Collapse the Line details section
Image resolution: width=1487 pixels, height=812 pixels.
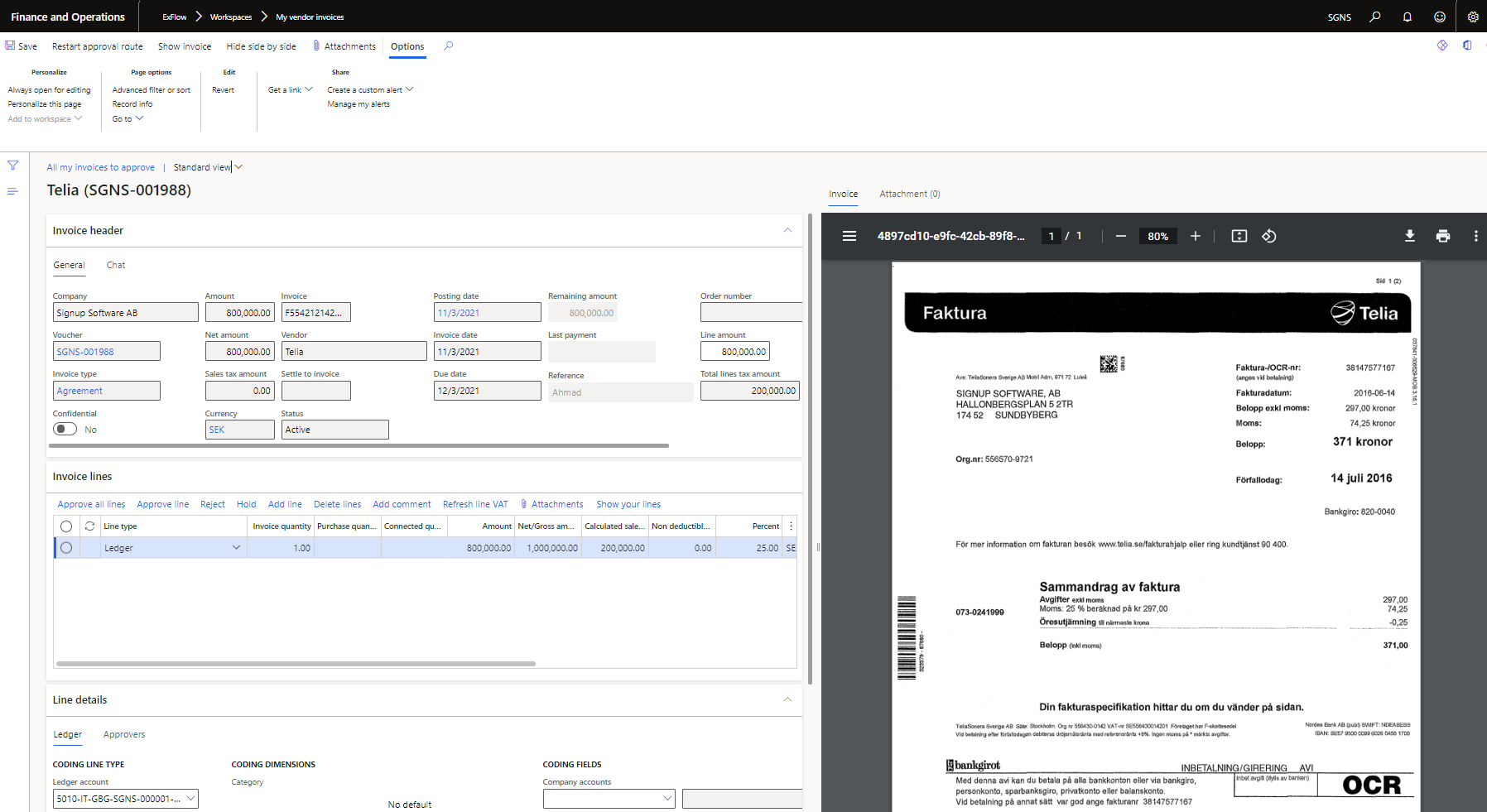(787, 699)
